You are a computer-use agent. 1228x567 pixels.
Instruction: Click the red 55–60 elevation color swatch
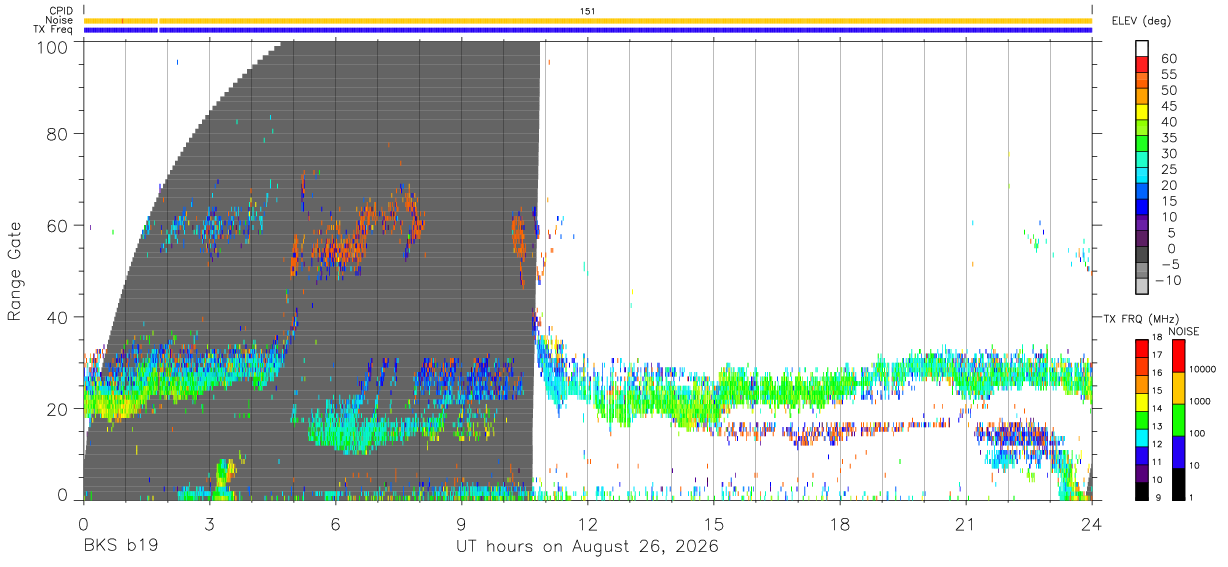[x=1141, y=66]
